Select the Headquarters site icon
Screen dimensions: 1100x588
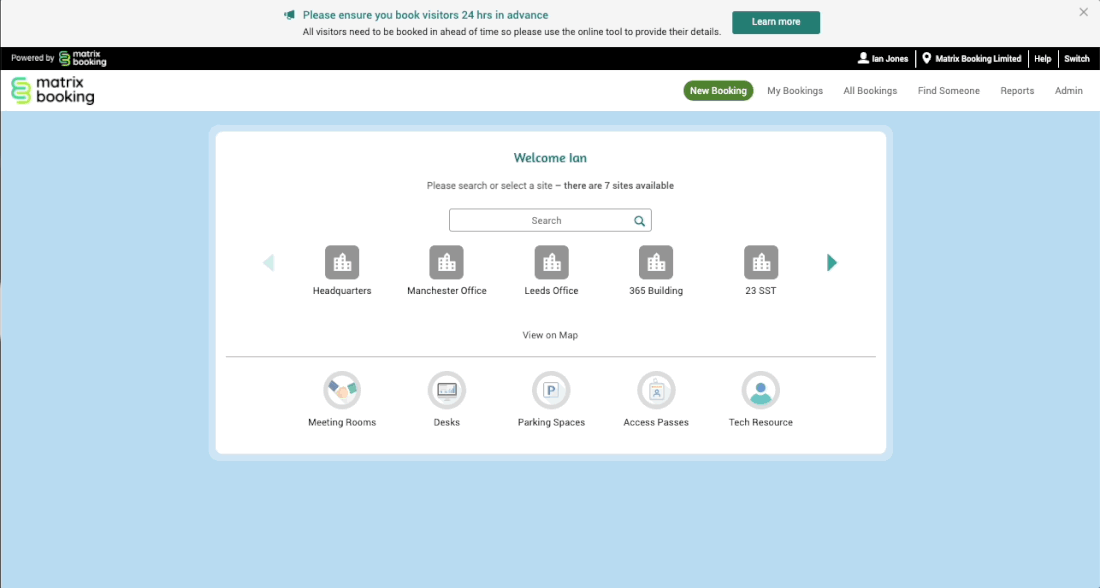[x=342, y=263]
